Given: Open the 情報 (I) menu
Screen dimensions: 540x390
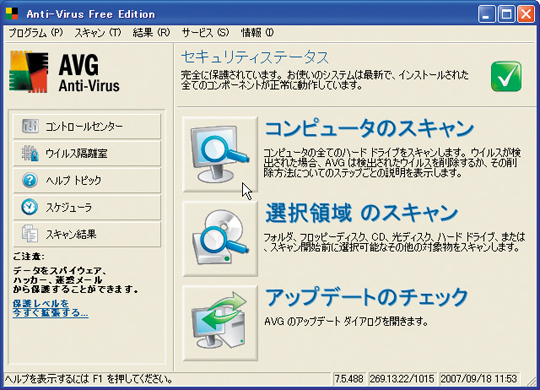Looking at the screenshot, I should point(257,33).
